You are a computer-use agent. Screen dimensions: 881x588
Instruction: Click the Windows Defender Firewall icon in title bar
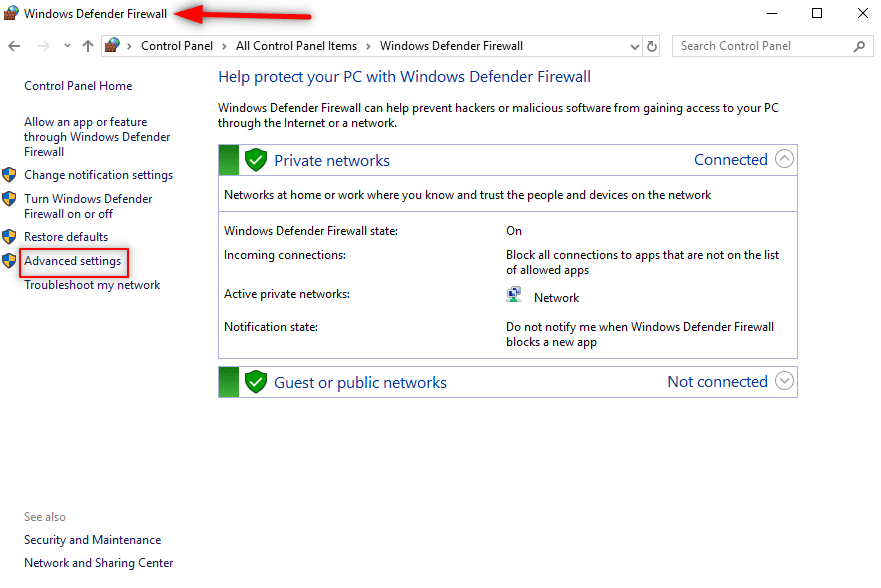click(12, 13)
